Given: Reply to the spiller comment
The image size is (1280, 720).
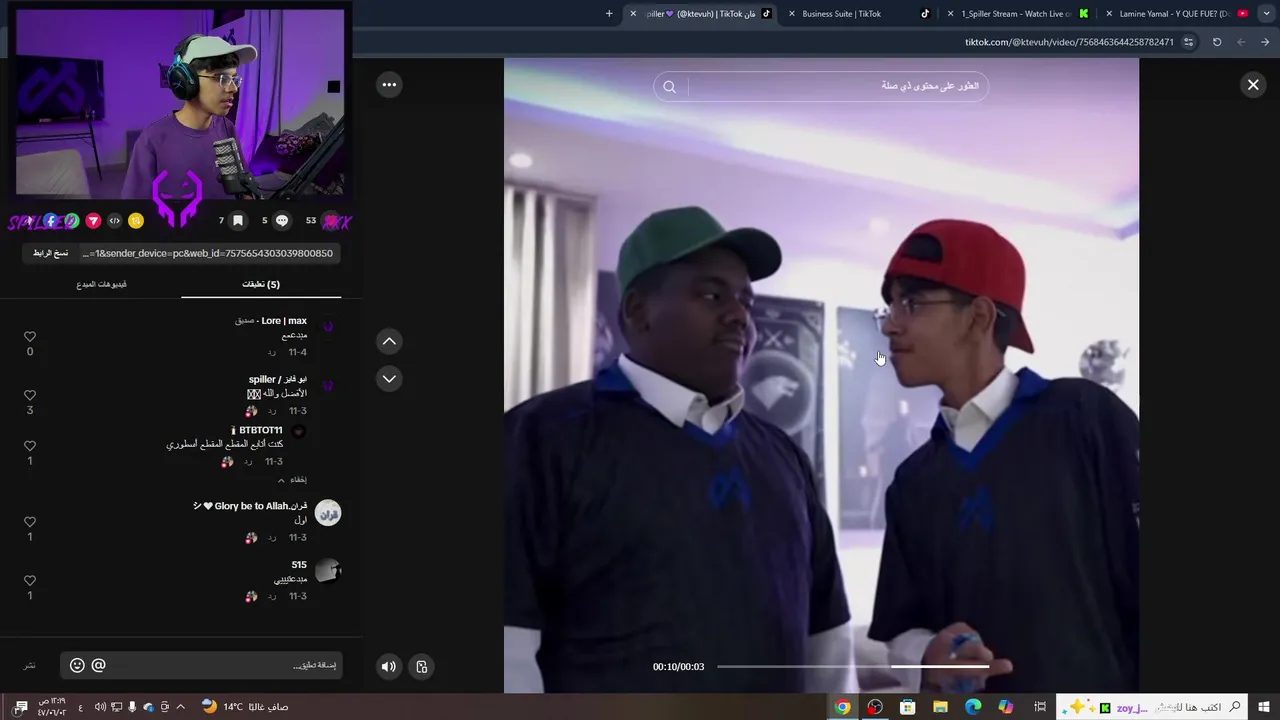Looking at the screenshot, I should tap(271, 411).
